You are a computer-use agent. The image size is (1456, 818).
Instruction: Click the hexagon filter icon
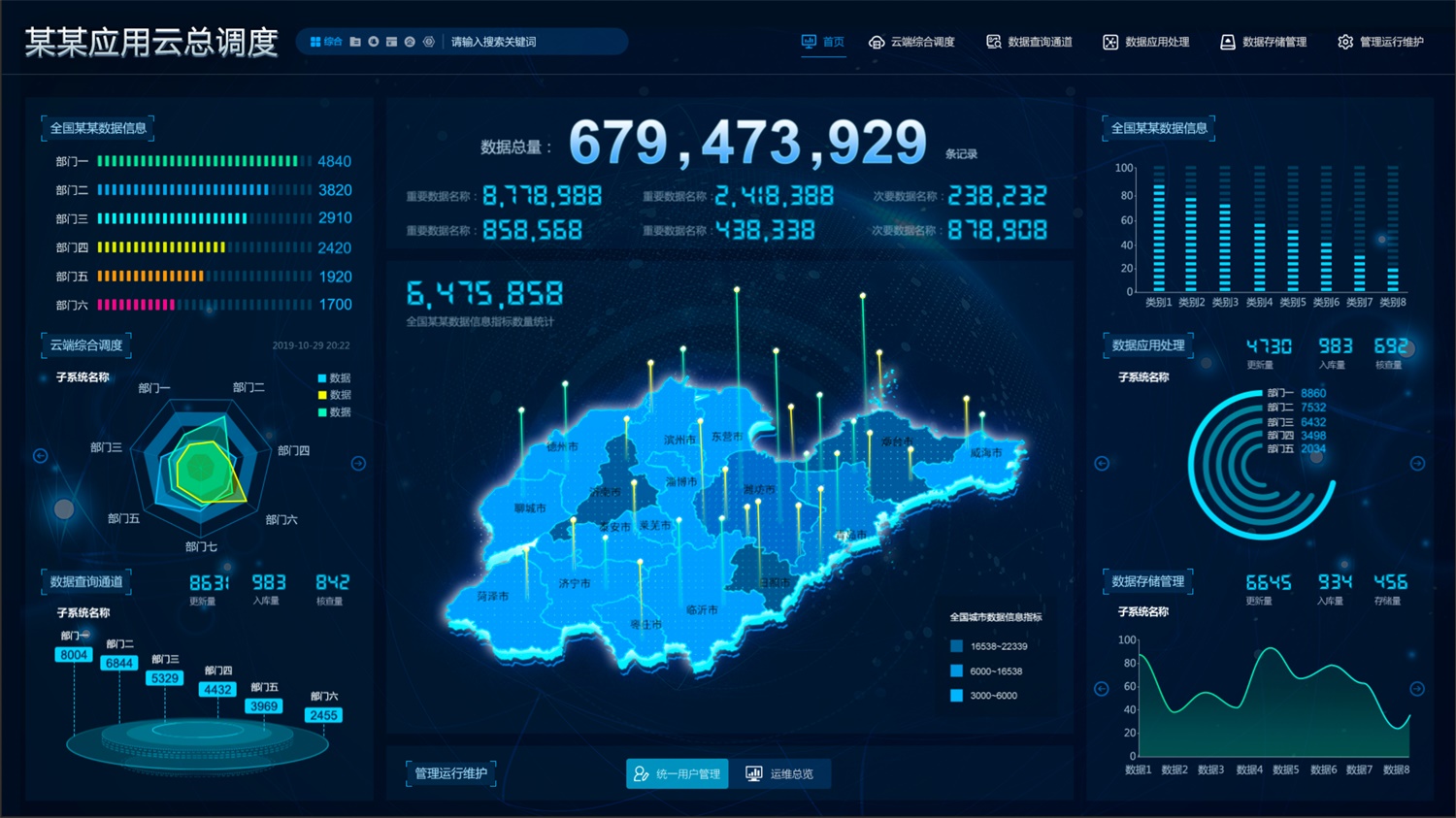pos(428,42)
